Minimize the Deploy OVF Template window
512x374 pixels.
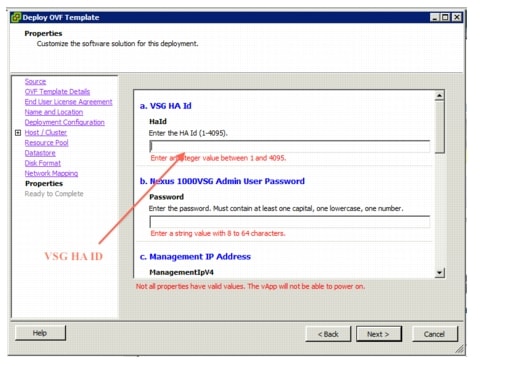click(434, 17)
